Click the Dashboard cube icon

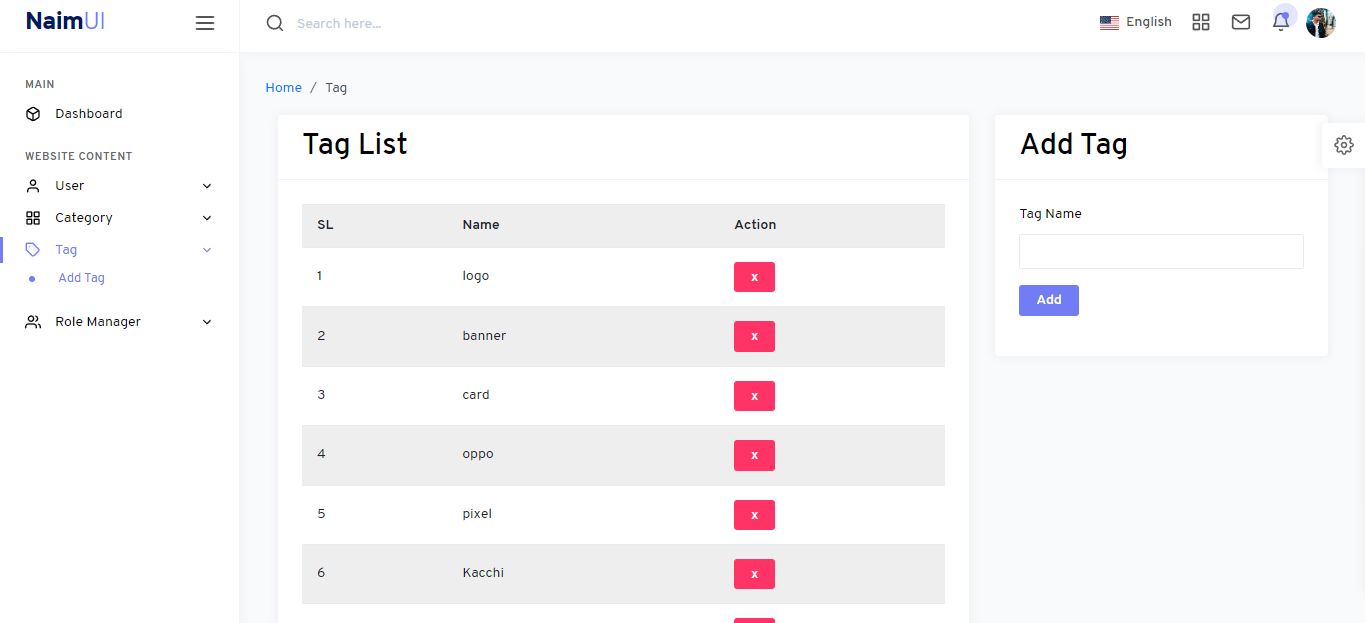(x=33, y=114)
